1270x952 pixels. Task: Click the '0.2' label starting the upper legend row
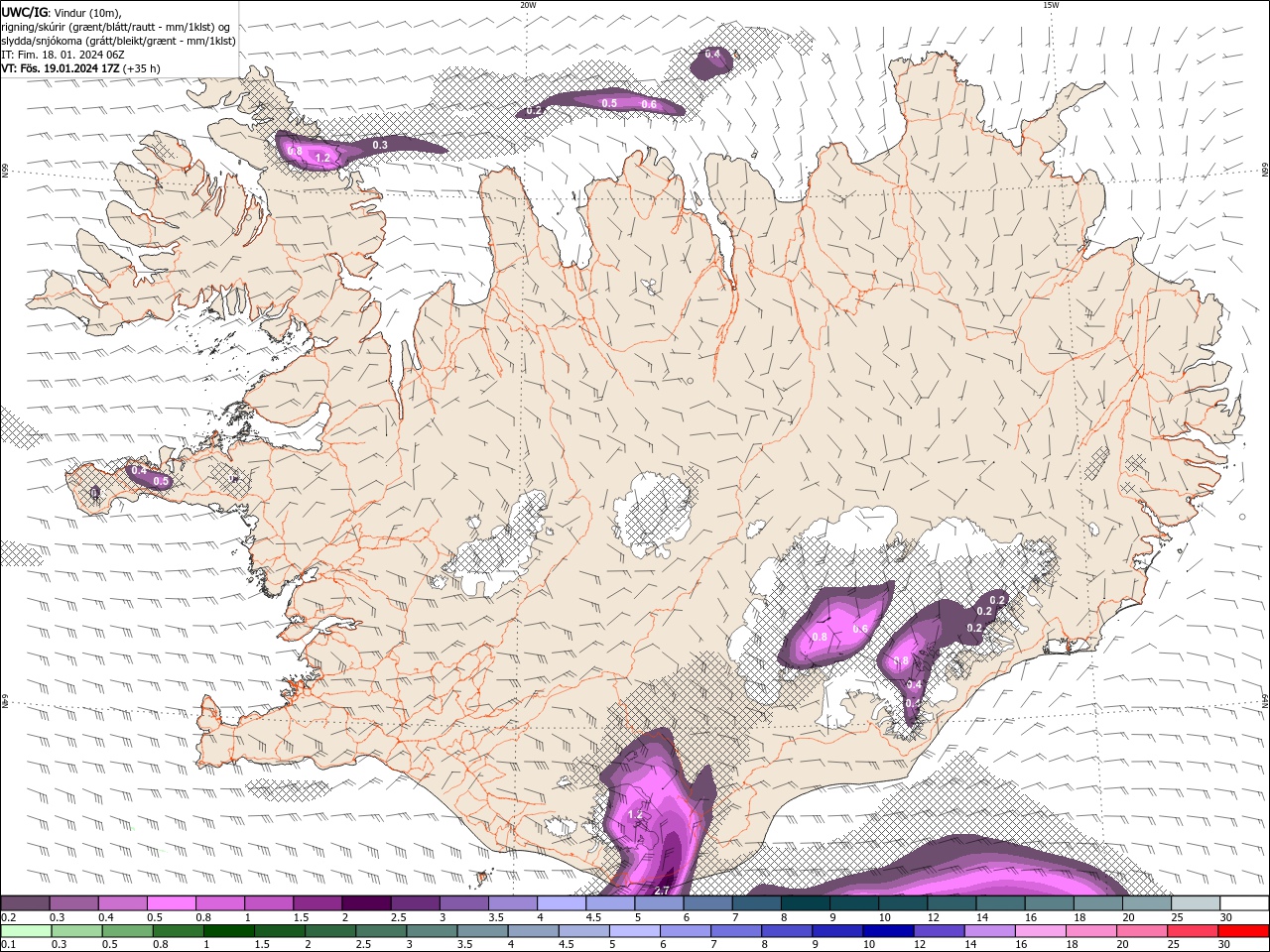point(8,917)
